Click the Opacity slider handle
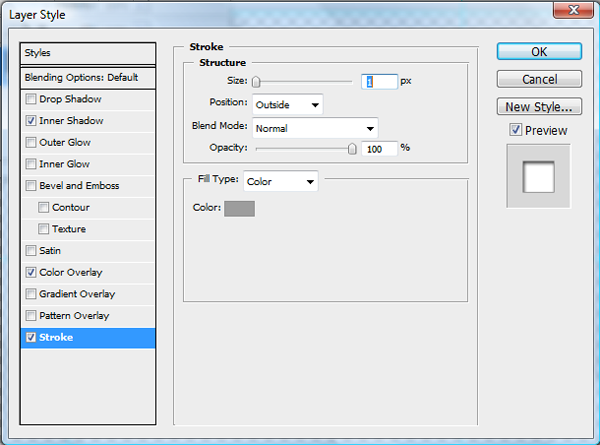Viewport: 600px width, 445px height. (352, 149)
